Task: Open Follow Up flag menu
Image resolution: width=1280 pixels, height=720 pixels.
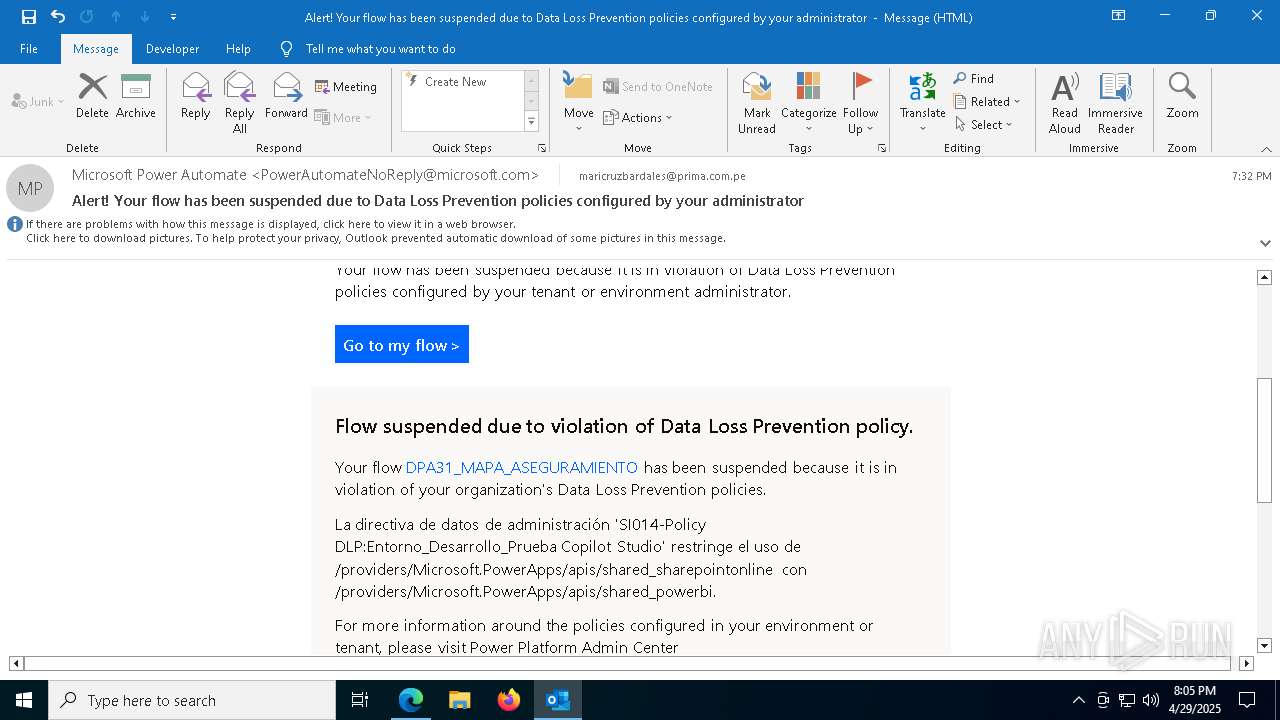Action: click(861, 102)
